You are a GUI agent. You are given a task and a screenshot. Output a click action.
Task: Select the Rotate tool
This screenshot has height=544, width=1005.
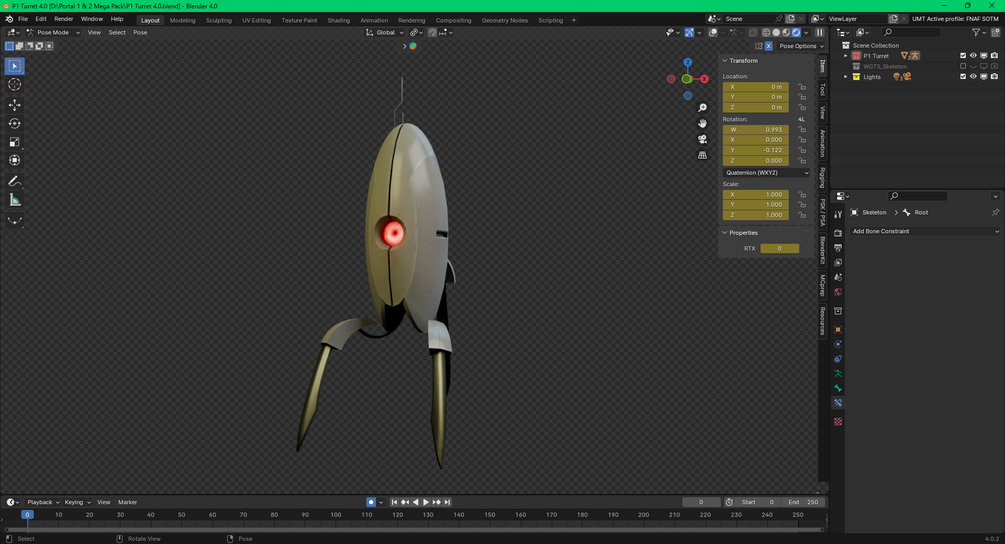[15, 124]
